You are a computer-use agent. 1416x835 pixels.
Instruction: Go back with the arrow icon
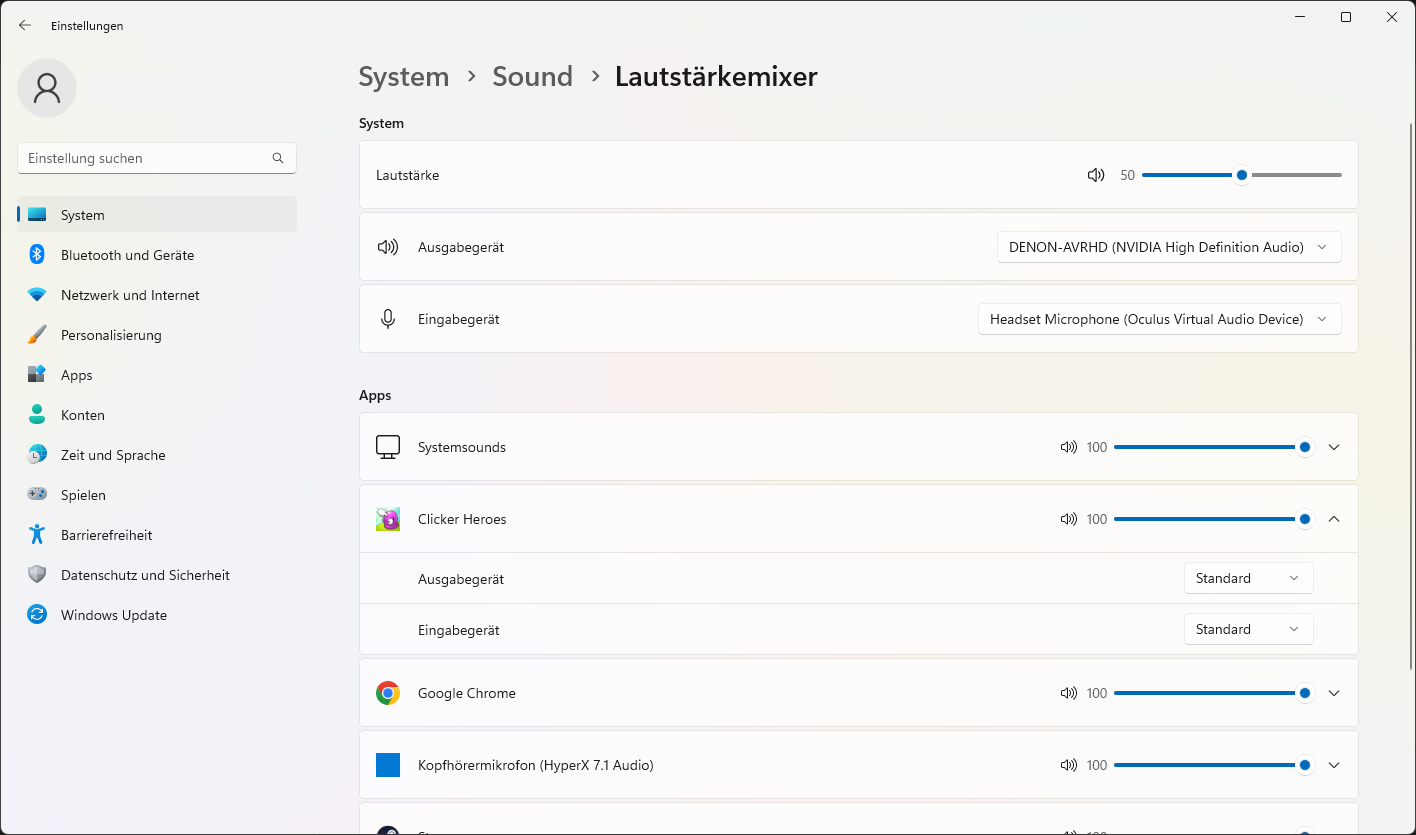tap(25, 25)
